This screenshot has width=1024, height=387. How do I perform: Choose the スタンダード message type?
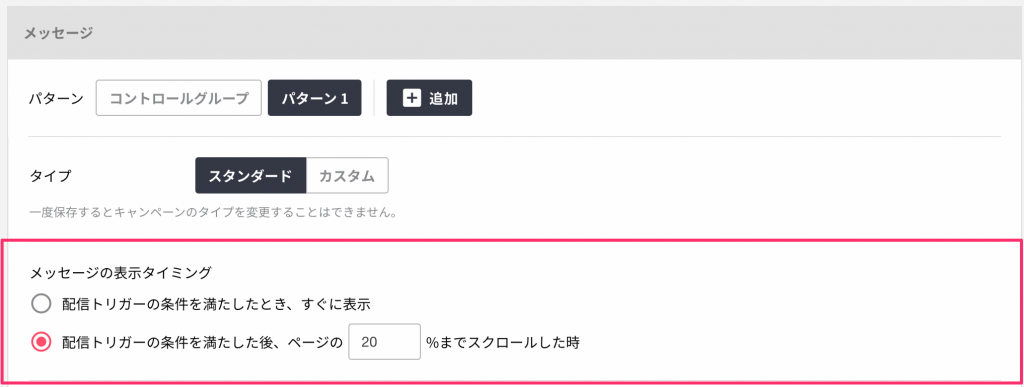[250, 176]
